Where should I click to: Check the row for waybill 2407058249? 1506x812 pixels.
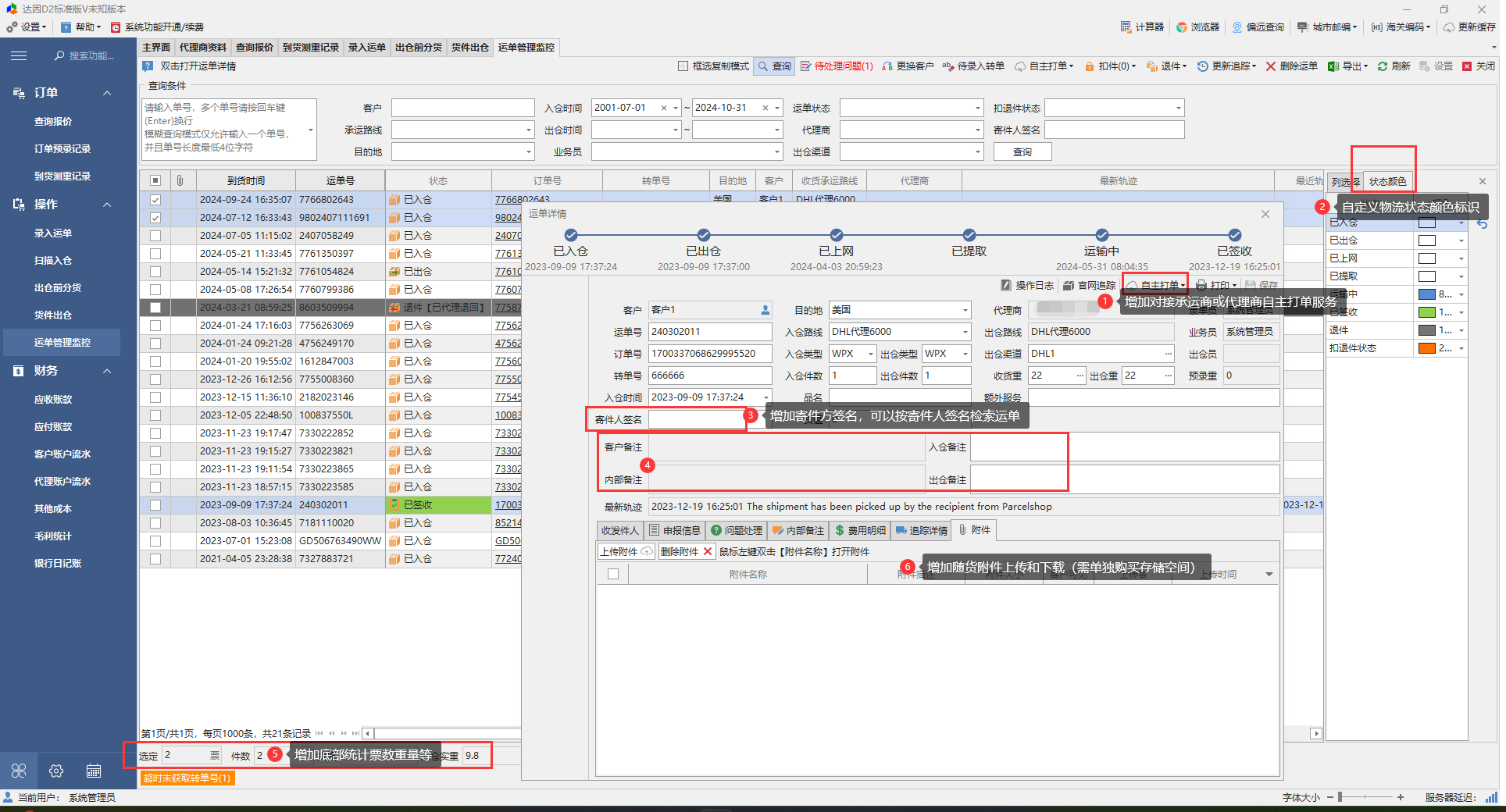click(155, 236)
